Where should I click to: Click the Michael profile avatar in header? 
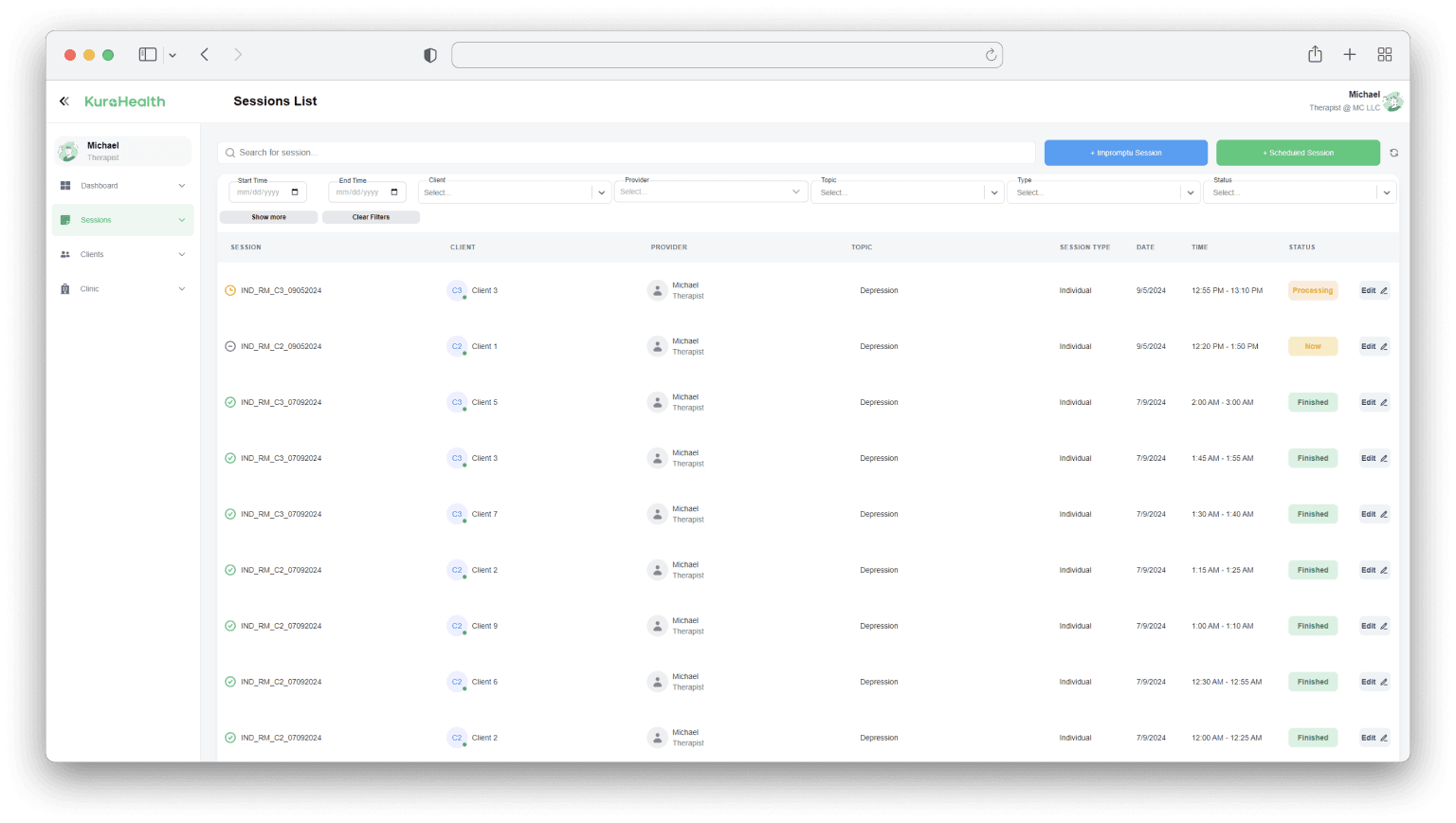coord(1392,101)
